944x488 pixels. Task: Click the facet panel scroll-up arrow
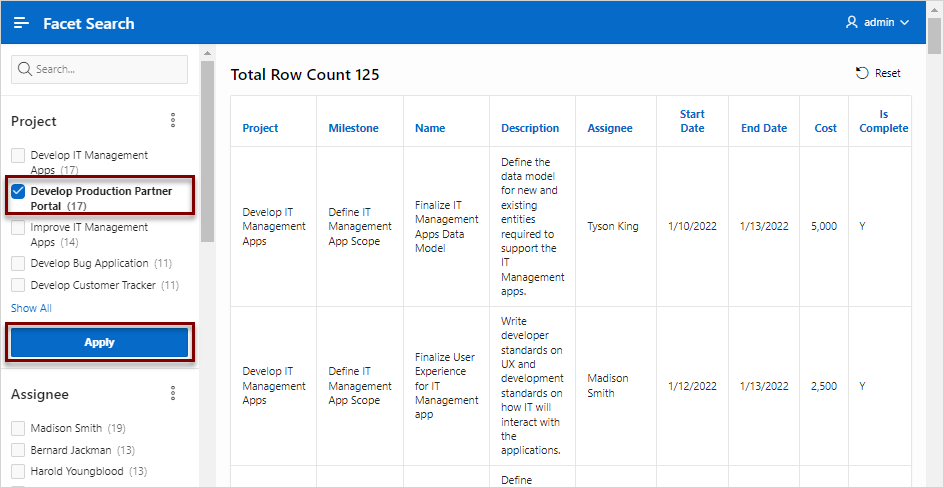click(x=207, y=52)
